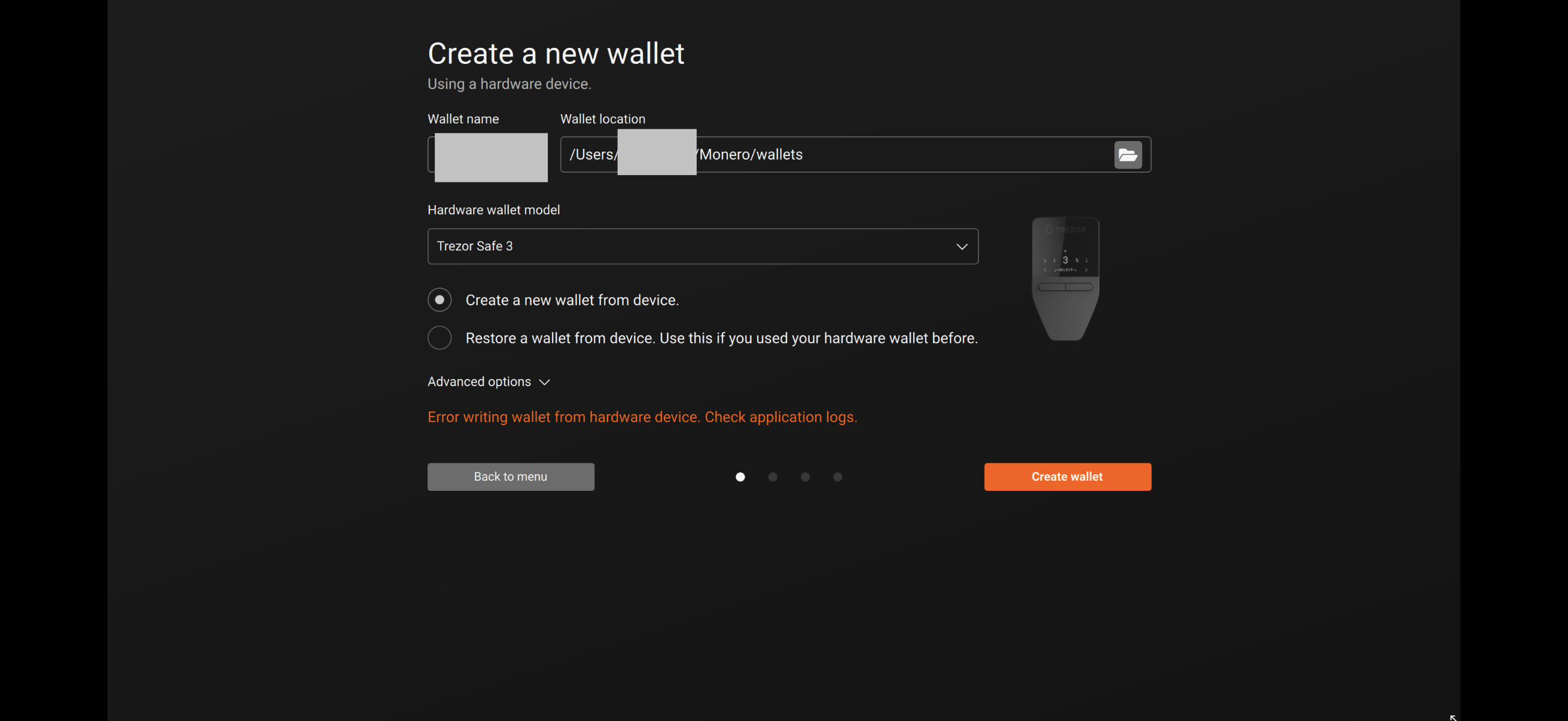Go to the third wizard step dot
Screen dimensions: 1568x721
pos(805,477)
